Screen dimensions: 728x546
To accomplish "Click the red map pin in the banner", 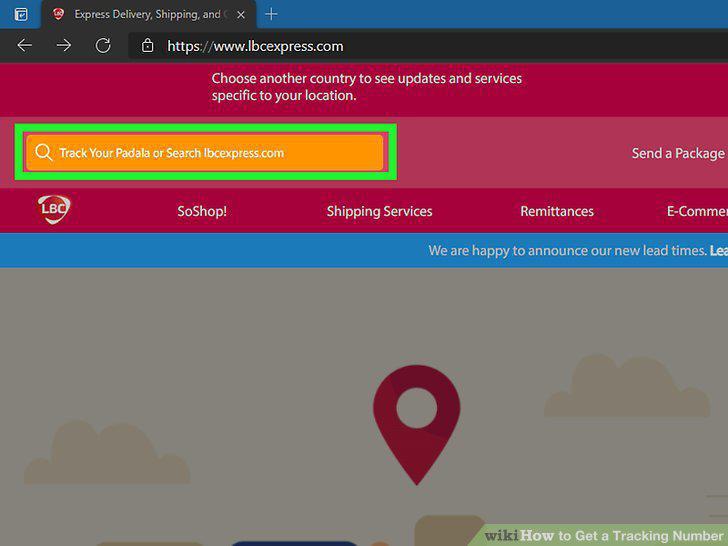I will 416,425.
